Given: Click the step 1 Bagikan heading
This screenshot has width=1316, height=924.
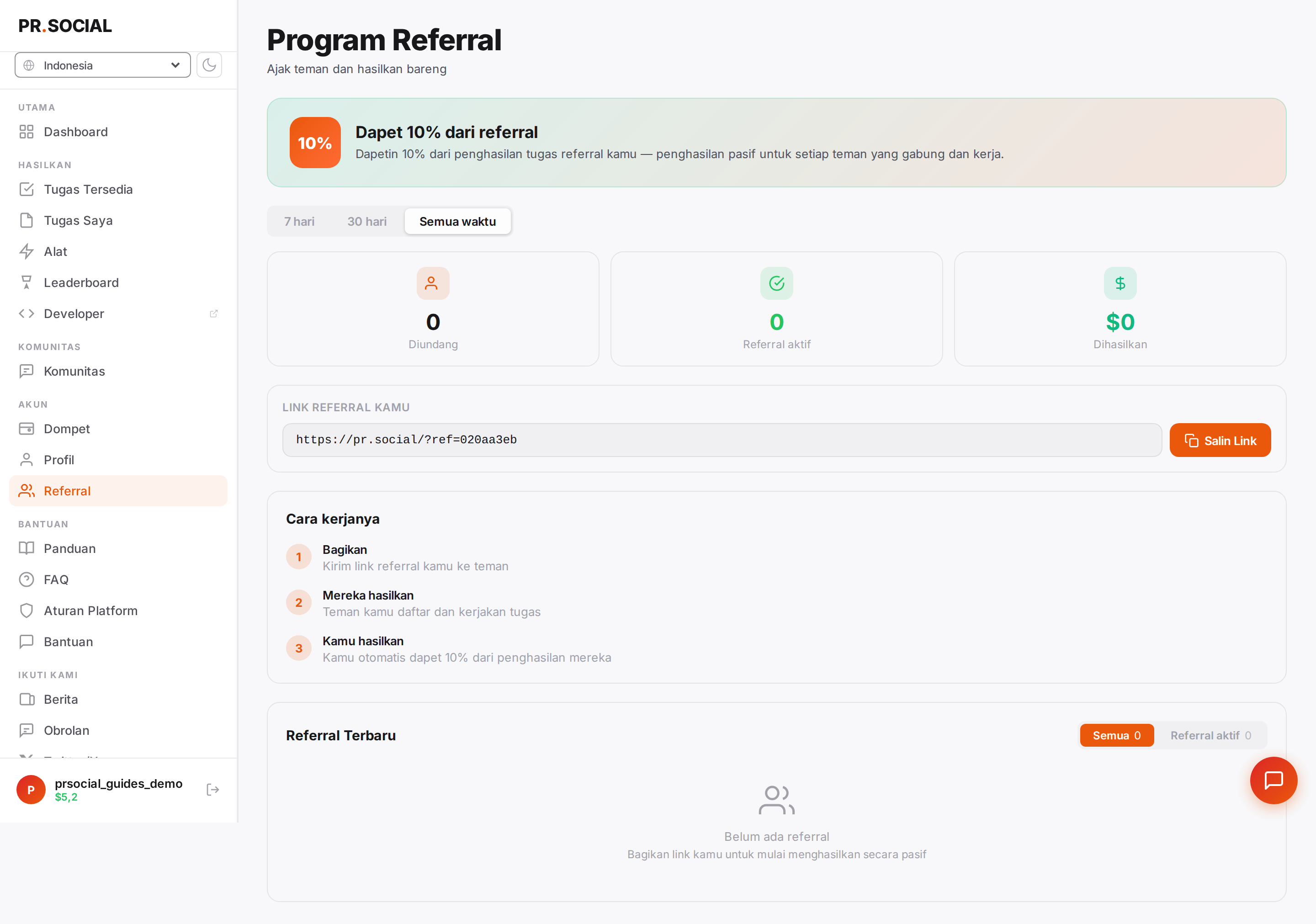Looking at the screenshot, I should point(345,549).
